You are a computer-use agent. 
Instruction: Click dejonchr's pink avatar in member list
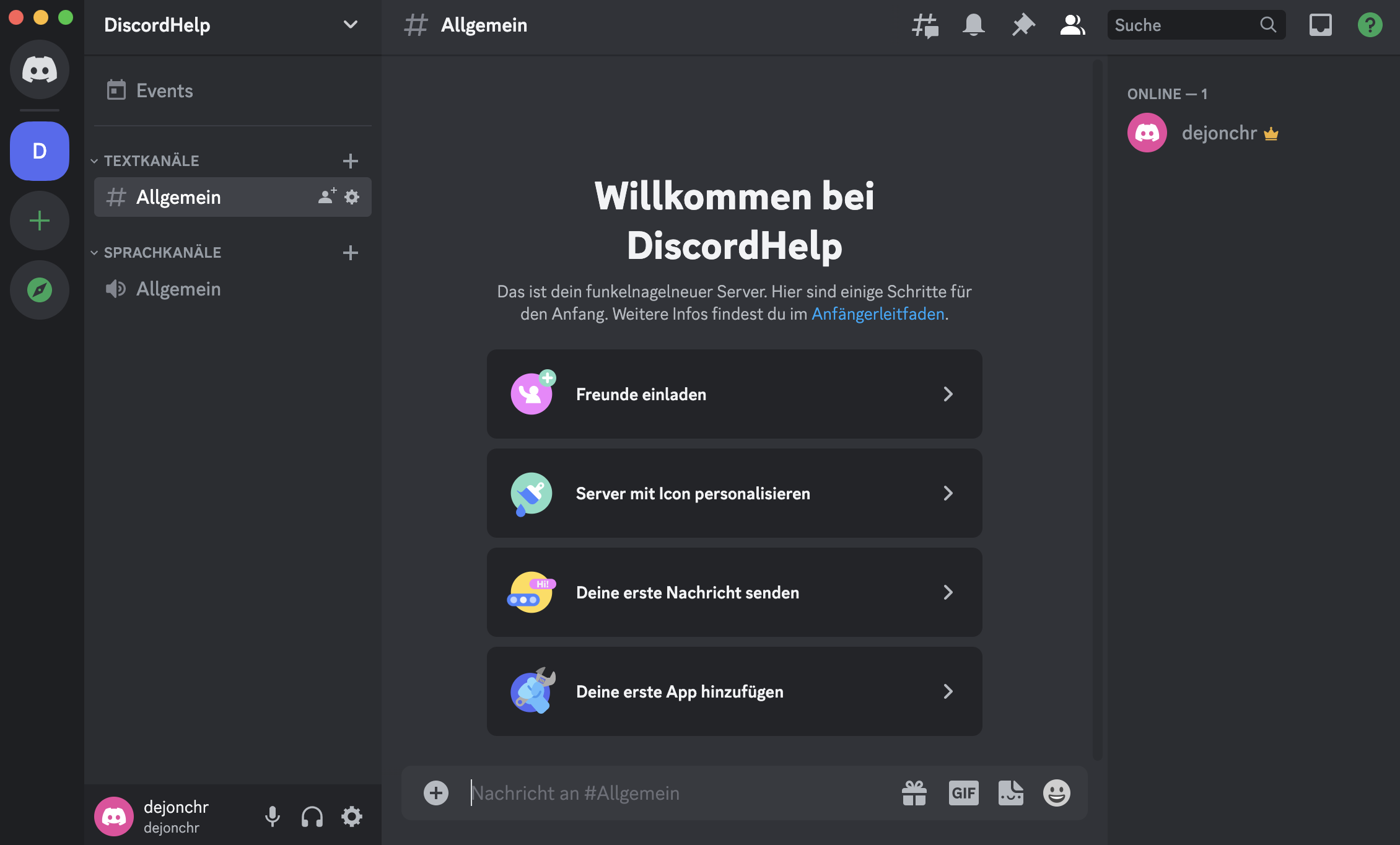[x=1147, y=133]
